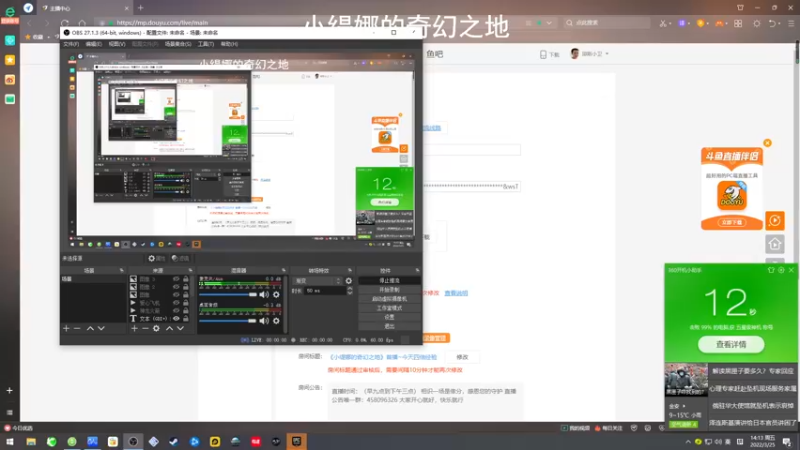
Task: Click orange play icon on page right edge
Action: coord(775,220)
